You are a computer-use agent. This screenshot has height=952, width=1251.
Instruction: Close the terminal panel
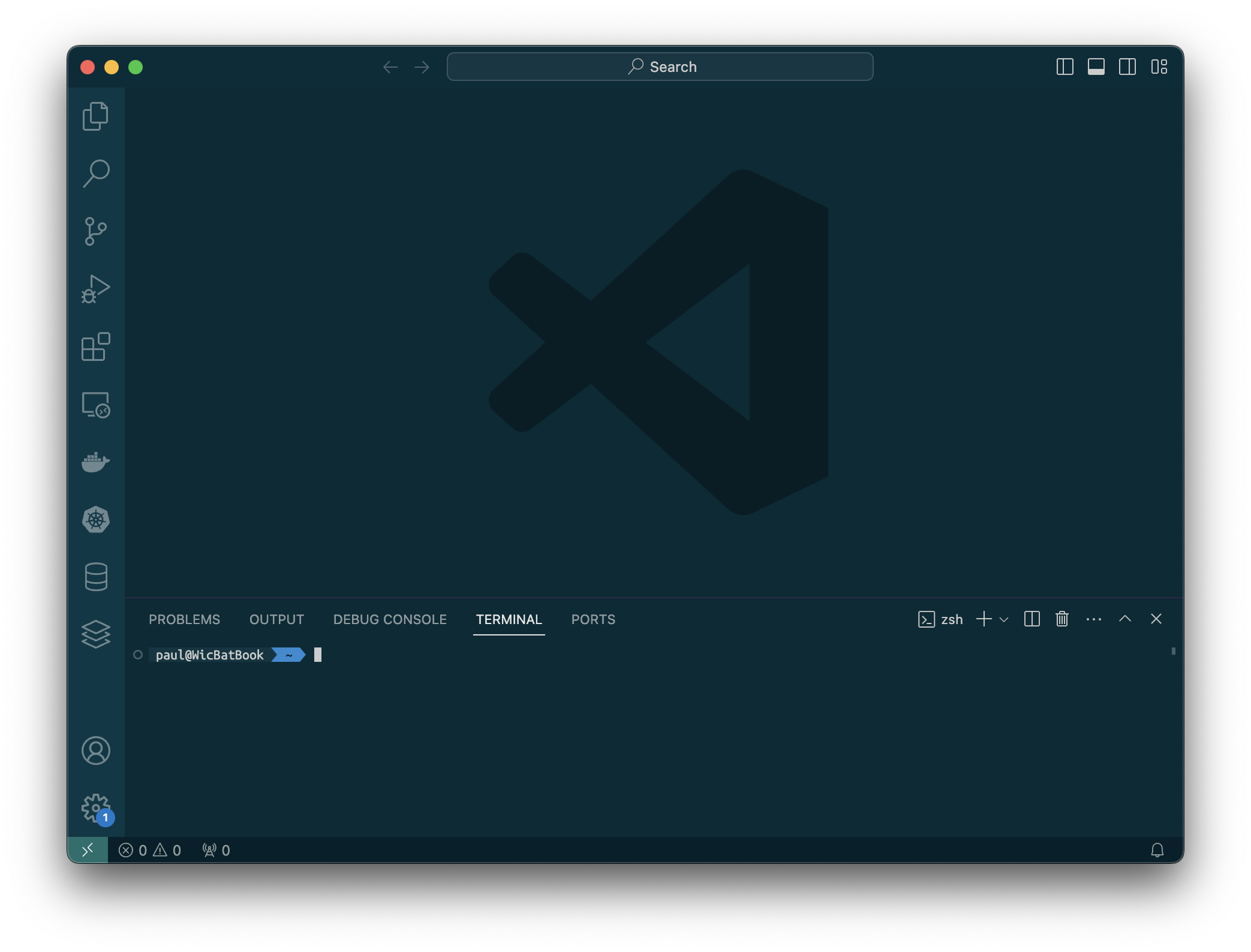(x=1156, y=619)
